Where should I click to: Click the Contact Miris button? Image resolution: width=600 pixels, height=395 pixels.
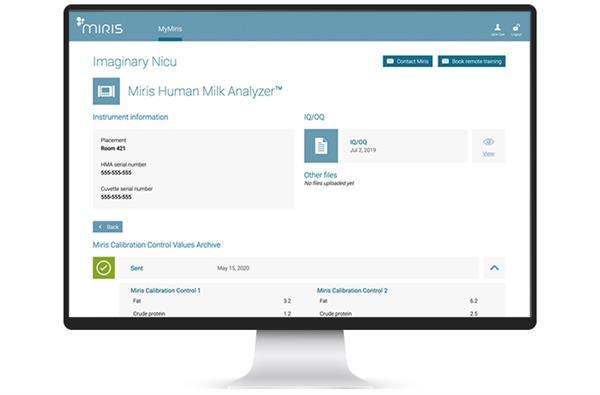pyautogui.click(x=408, y=61)
